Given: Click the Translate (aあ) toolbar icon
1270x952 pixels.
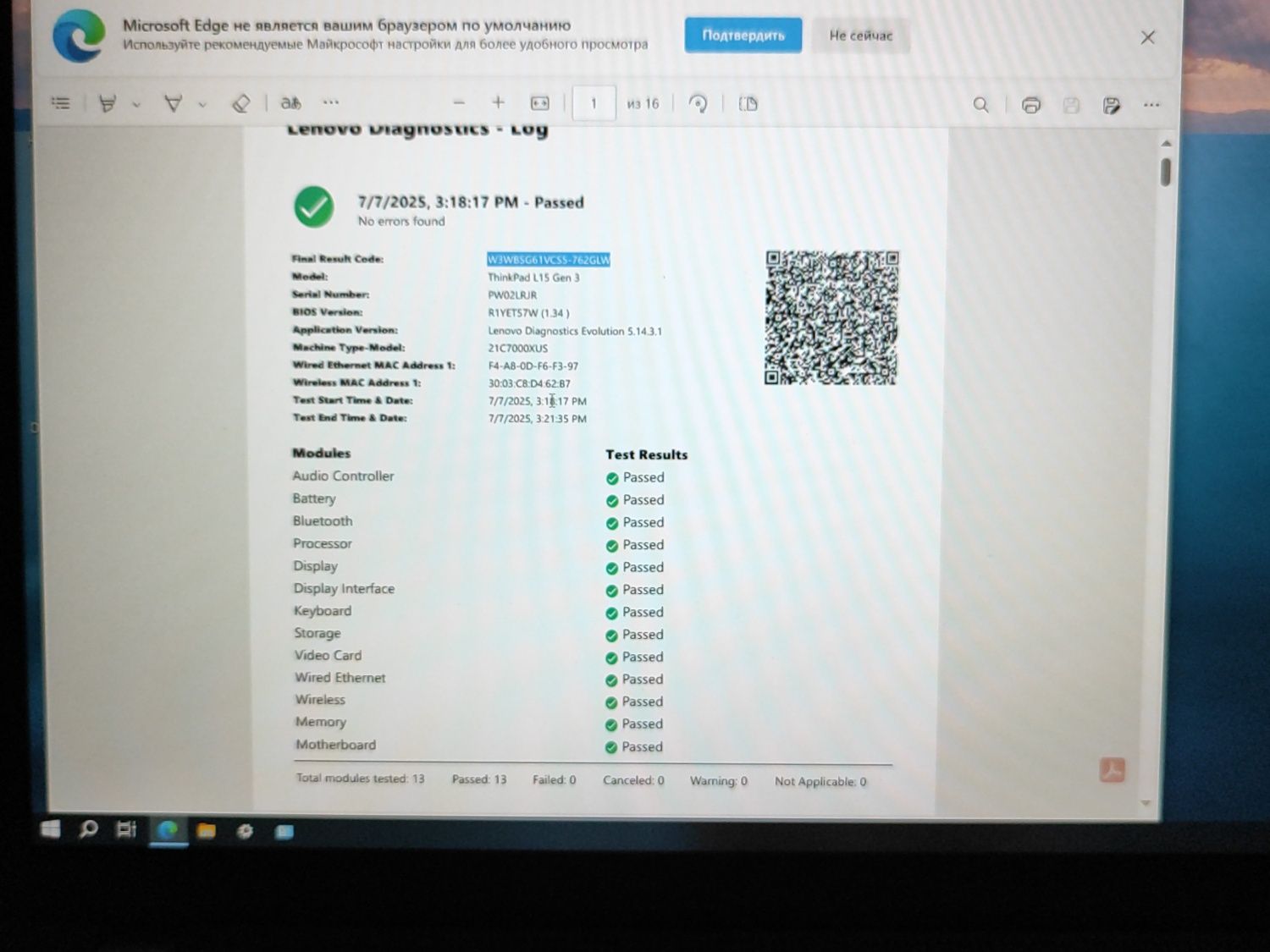Looking at the screenshot, I should (x=290, y=103).
